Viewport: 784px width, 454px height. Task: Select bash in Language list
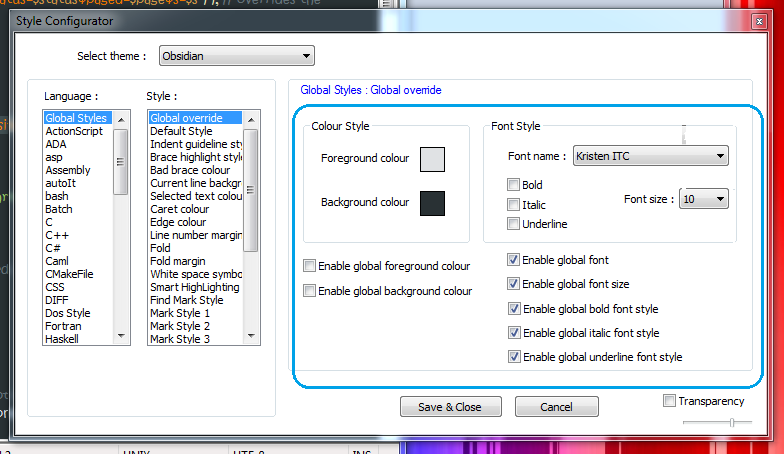78,196
